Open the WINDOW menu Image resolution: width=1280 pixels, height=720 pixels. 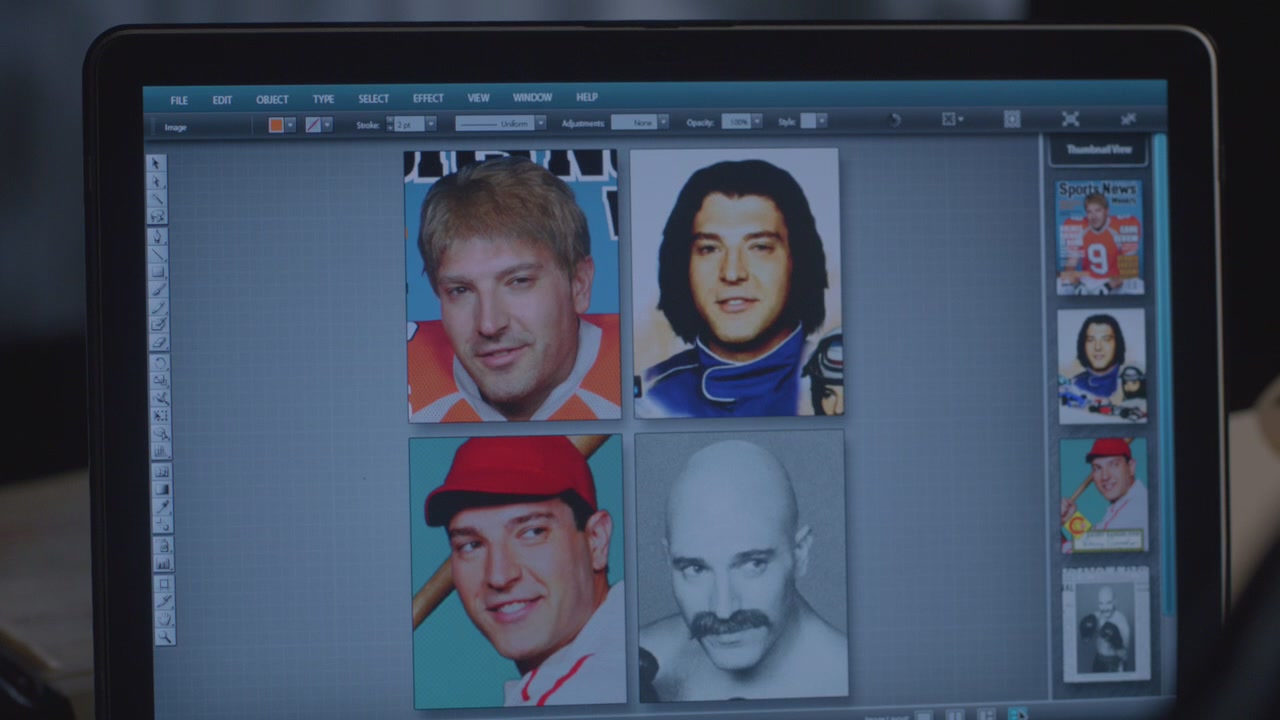click(x=532, y=97)
